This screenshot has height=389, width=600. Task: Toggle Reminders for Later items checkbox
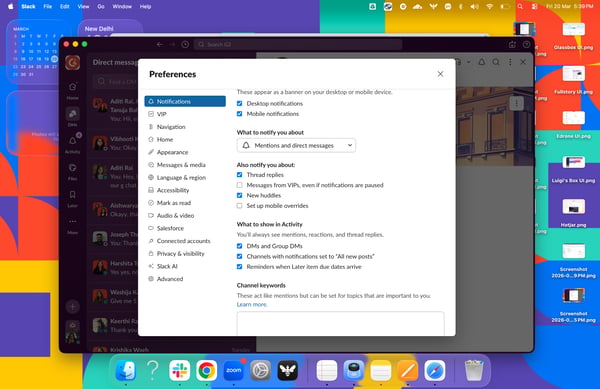point(240,267)
